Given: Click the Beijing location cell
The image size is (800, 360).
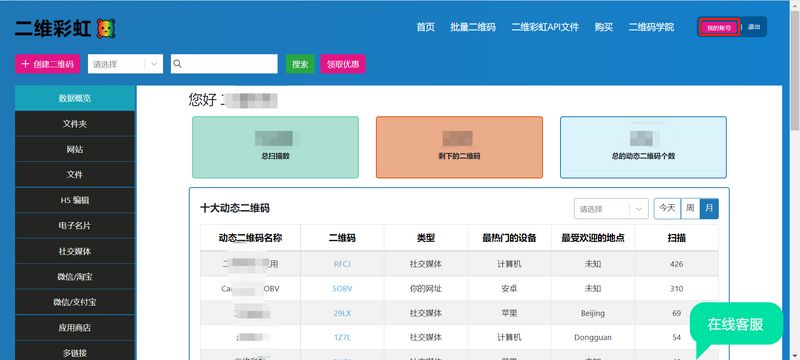Looking at the screenshot, I should [x=593, y=313].
